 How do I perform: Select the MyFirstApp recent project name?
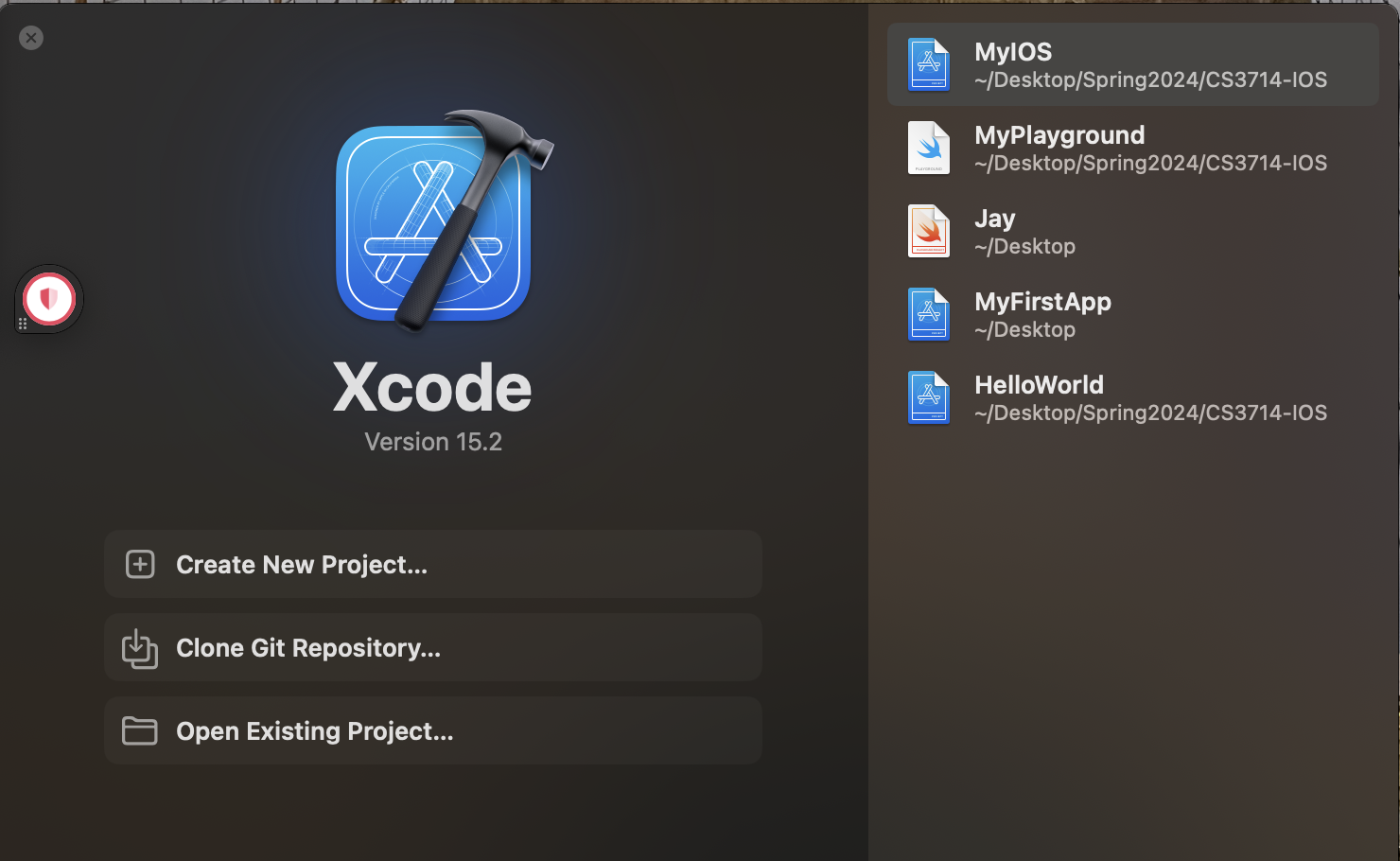click(x=1042, y=302)
